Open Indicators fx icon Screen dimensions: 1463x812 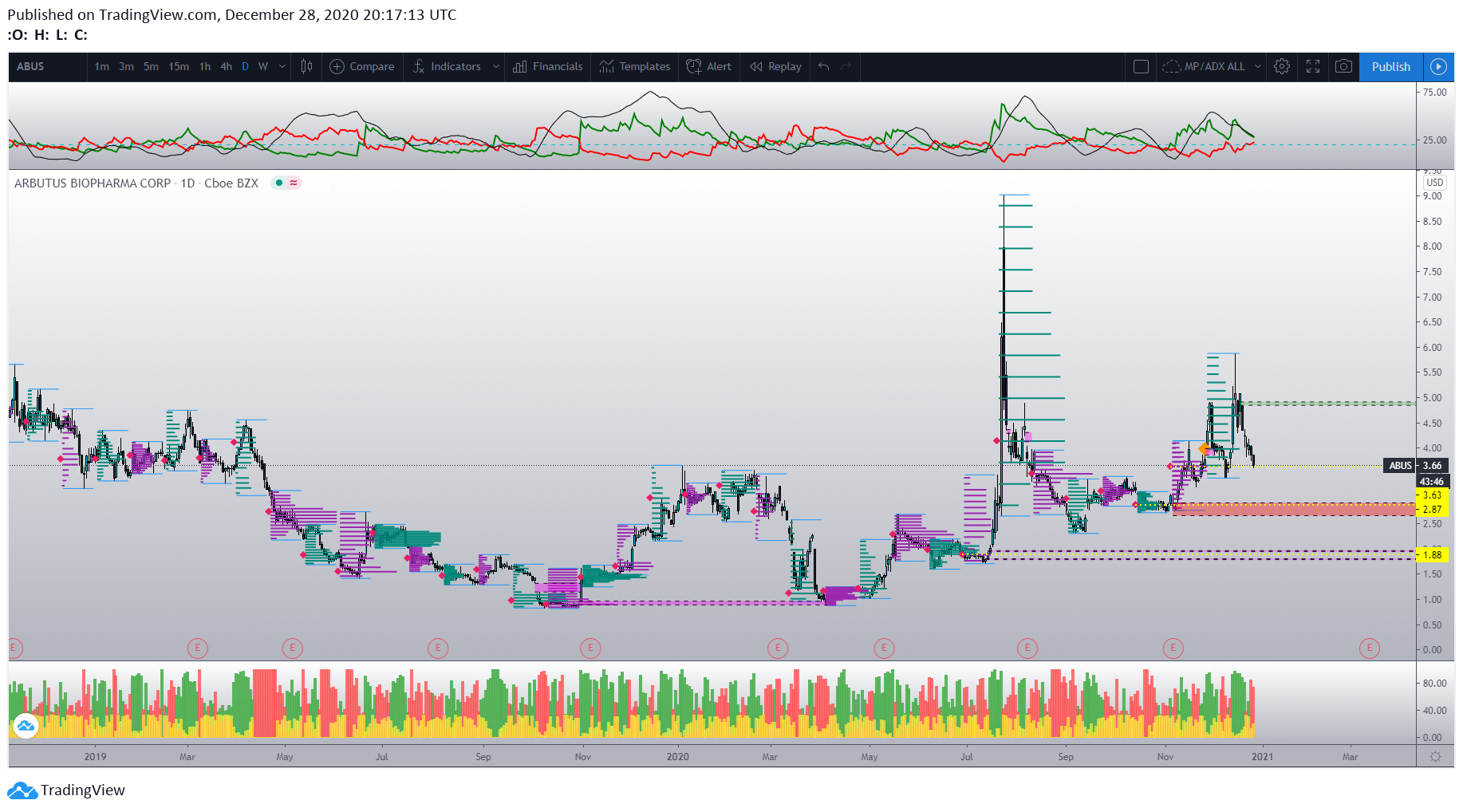tap(419, 67)
